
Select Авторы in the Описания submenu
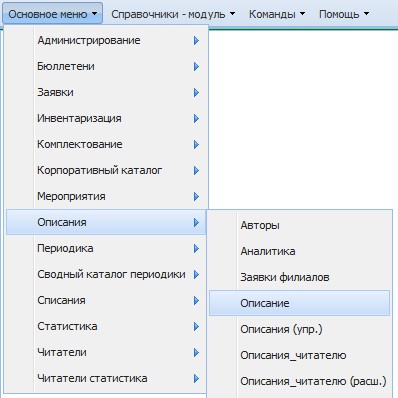tap(299, 225)
